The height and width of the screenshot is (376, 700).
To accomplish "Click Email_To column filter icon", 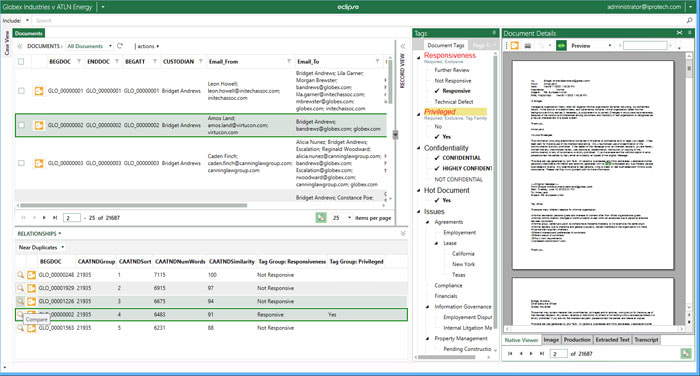I will click(377, 62).
